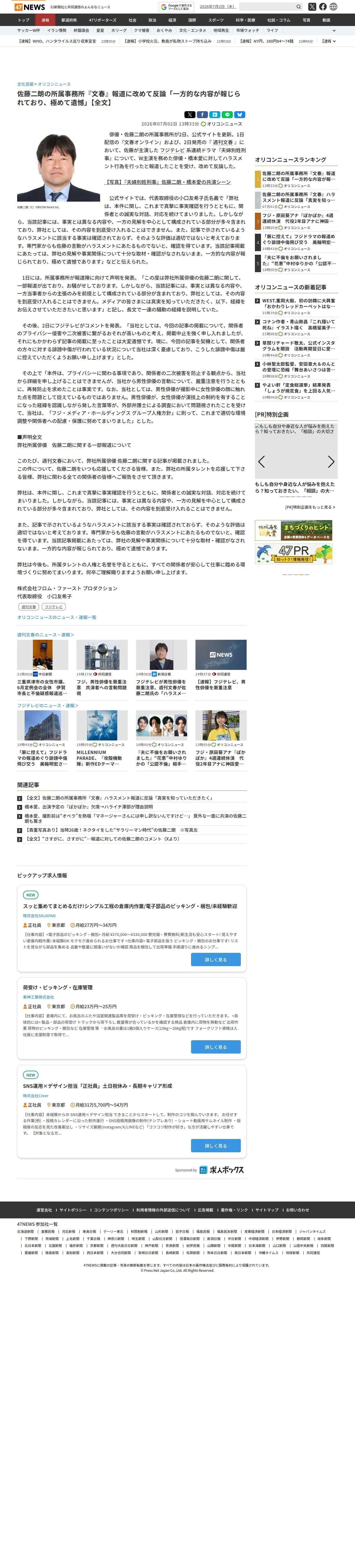Click 詳しく見る for 荷受け・ピッキング・在庫管理 job
Image resolution: width=355 pixels, height=1568 pixels.
point(216,1047)
